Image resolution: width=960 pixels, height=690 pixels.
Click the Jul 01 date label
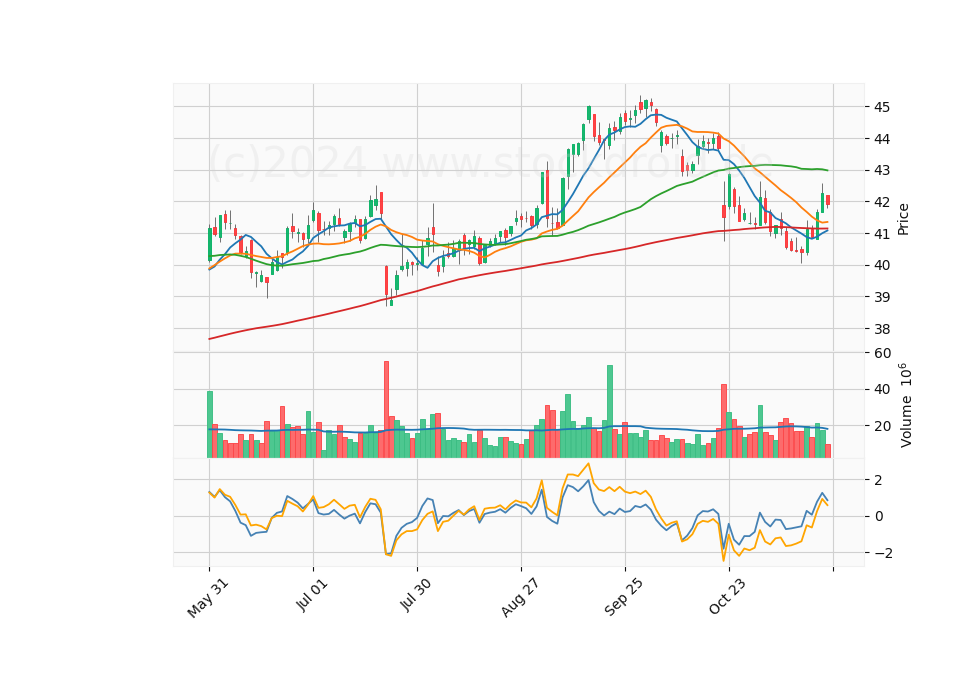point(312,595)
